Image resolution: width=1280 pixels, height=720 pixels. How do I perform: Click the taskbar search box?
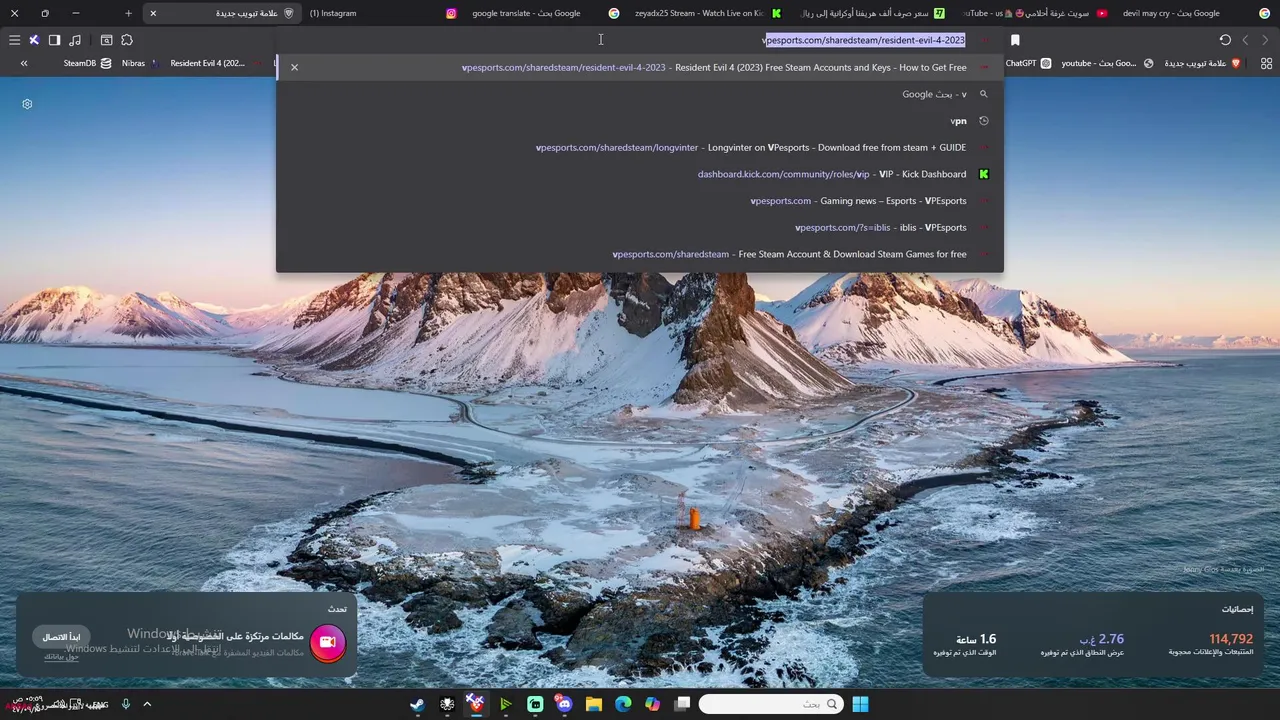[x=770, y=704]
